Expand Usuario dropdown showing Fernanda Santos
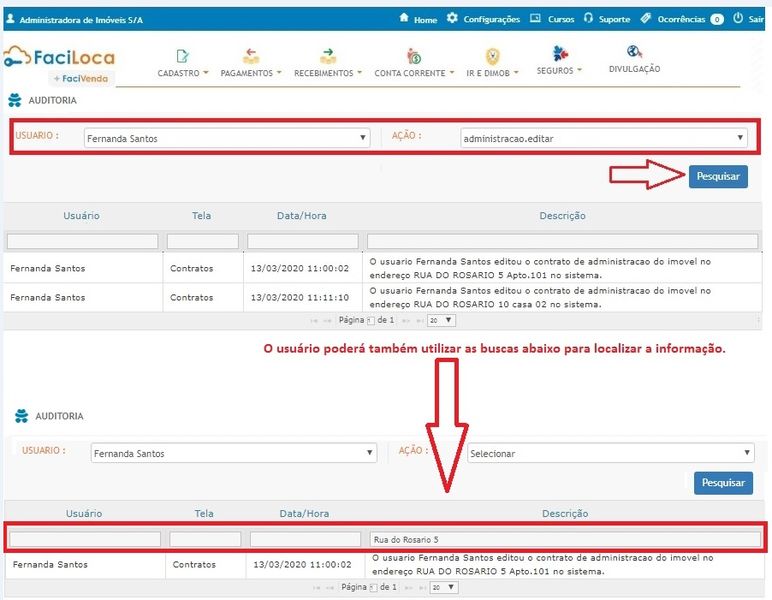Image resolution: width=772 pixels, height=600 pixels. (x=226, y=138)
